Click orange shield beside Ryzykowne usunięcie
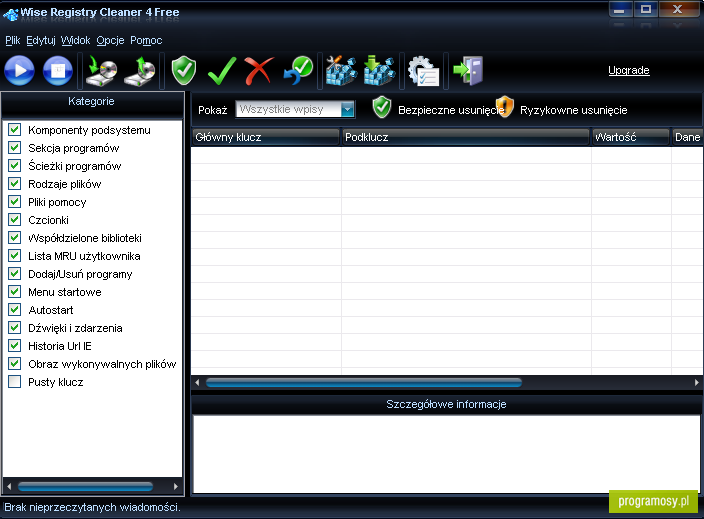The width and height of the screenshot is (704, 519). (505, 107)
